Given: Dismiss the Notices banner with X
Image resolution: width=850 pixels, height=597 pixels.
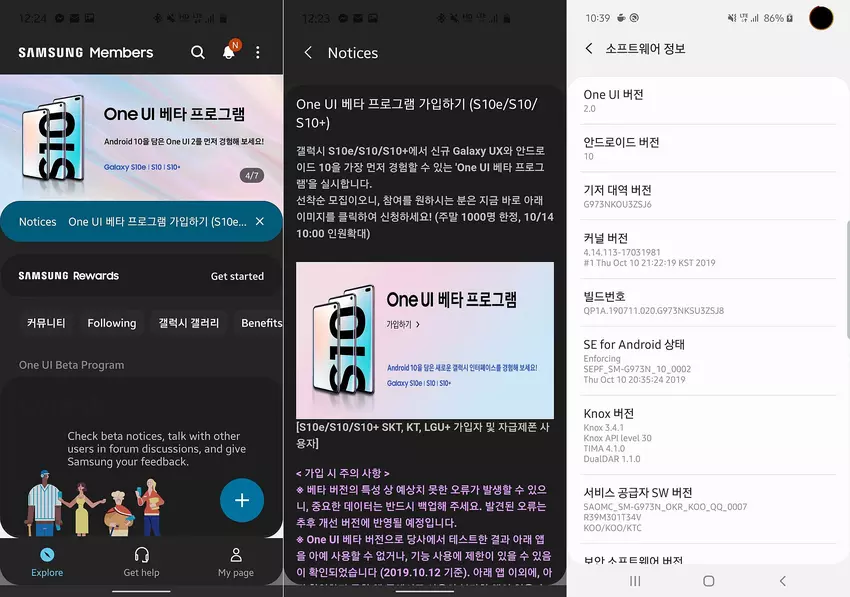Looking at the screenshot, I should [260, 221].
